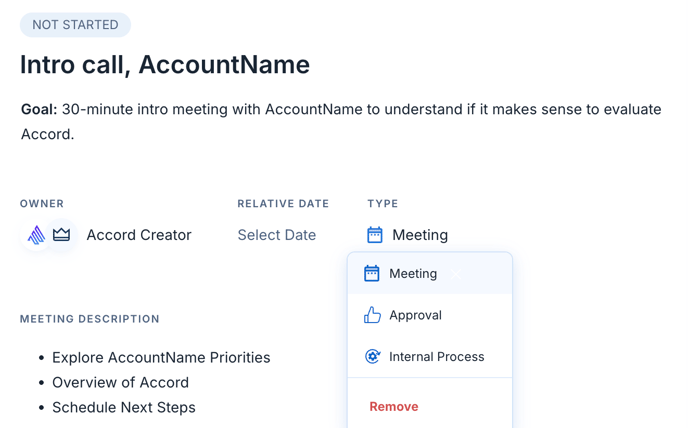Viewport: 688px width, 428px height.
Task: Click the crown icon beside Accord Creator
Action: [61, 235]
